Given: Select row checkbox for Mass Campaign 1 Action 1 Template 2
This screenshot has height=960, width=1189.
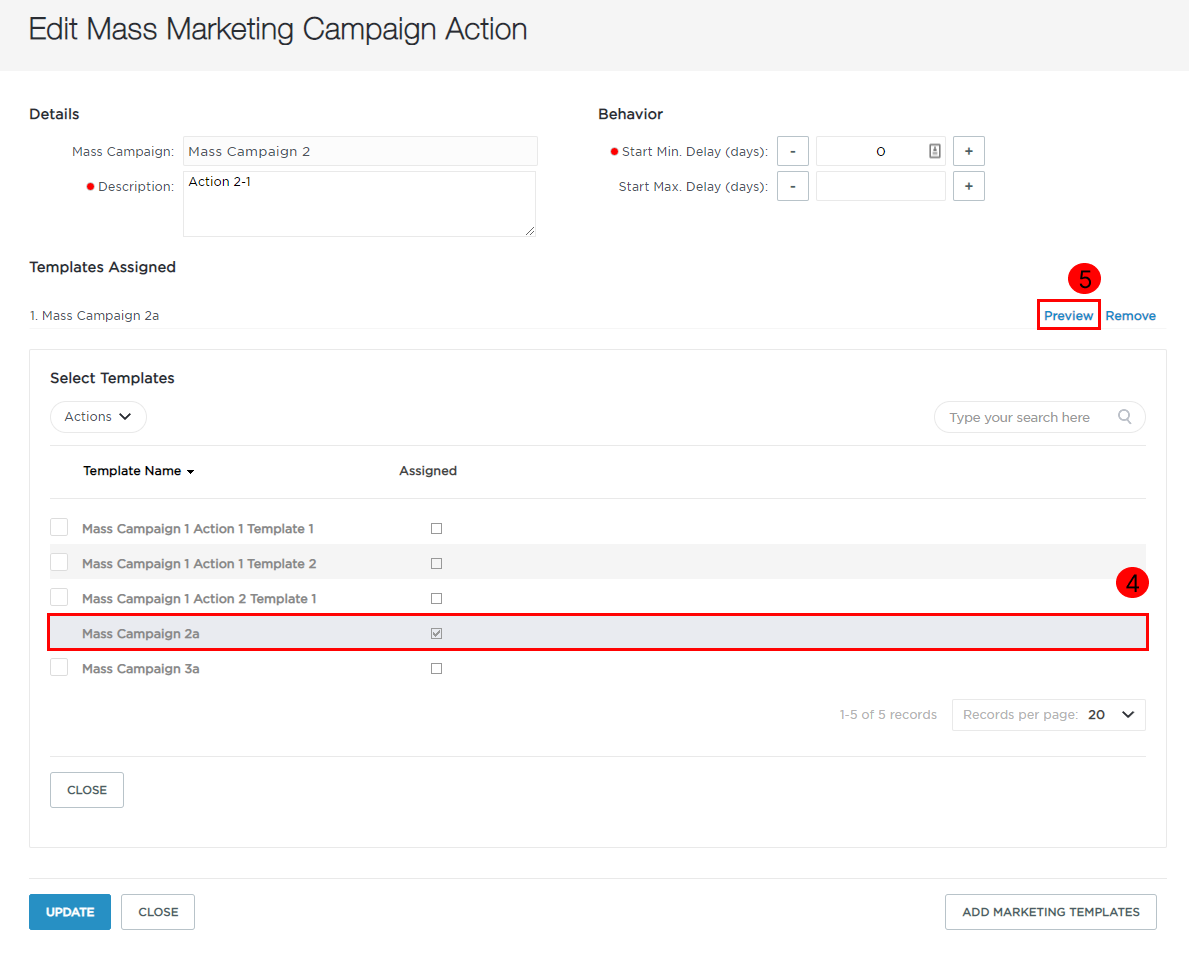Looking at the screenshot, I should (x=59, y=562).
